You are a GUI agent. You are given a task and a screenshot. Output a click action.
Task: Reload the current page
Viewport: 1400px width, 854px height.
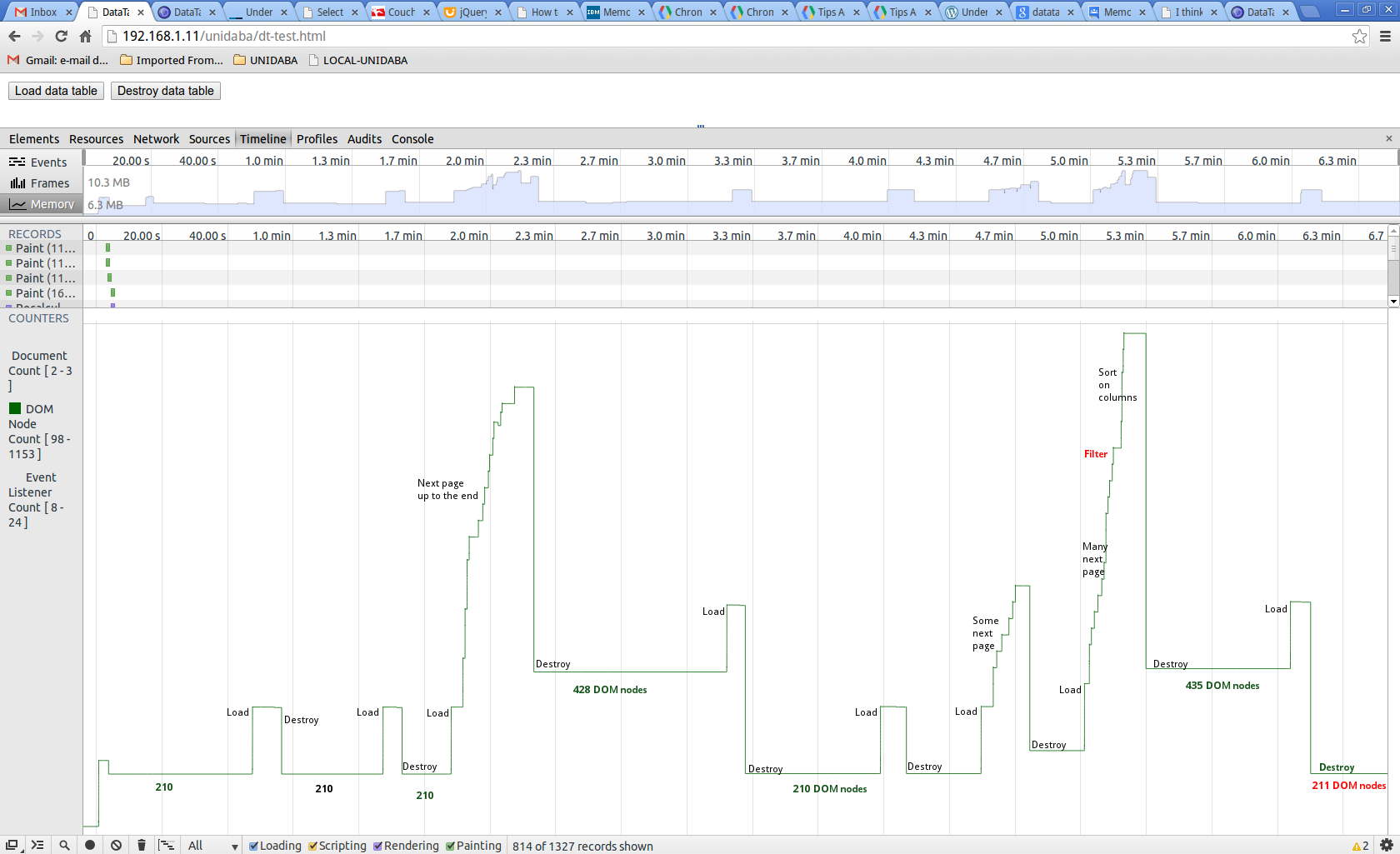coord(61,36)
